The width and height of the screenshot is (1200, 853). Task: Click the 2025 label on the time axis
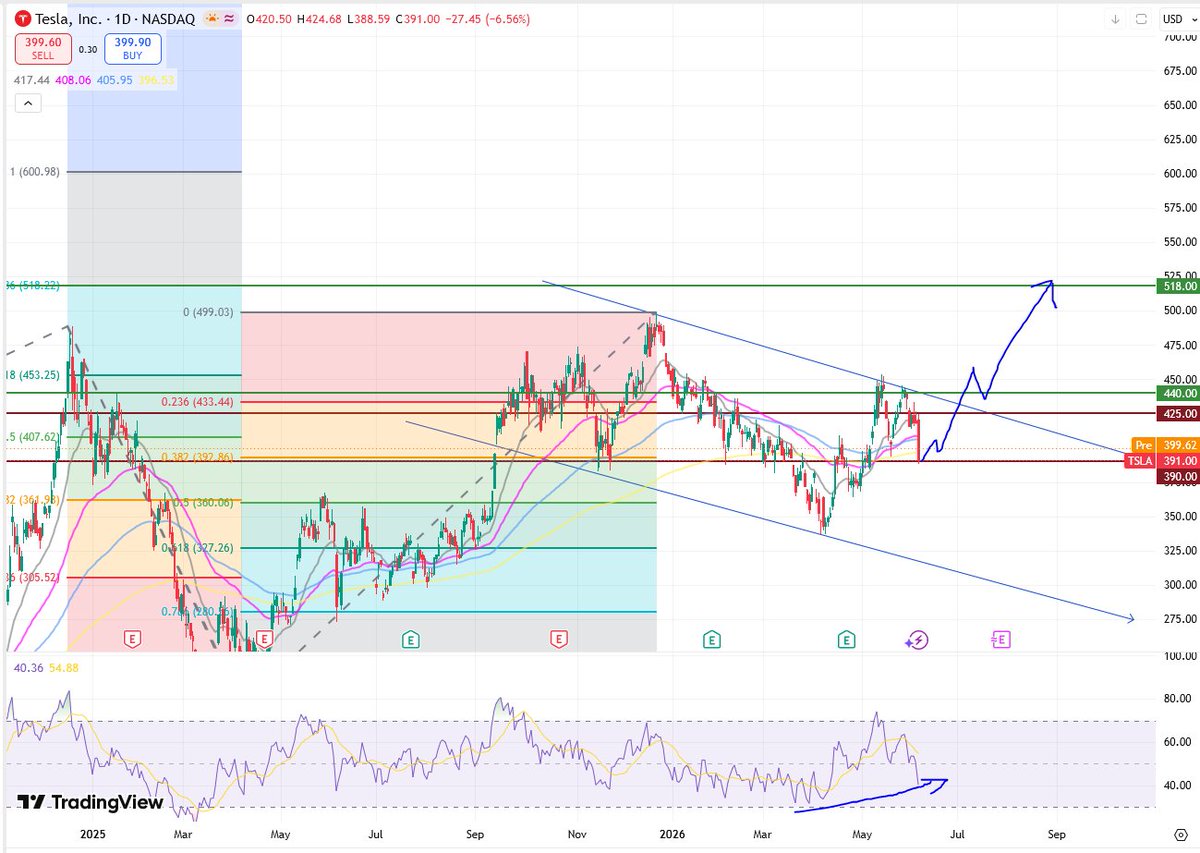click(92, 834)
